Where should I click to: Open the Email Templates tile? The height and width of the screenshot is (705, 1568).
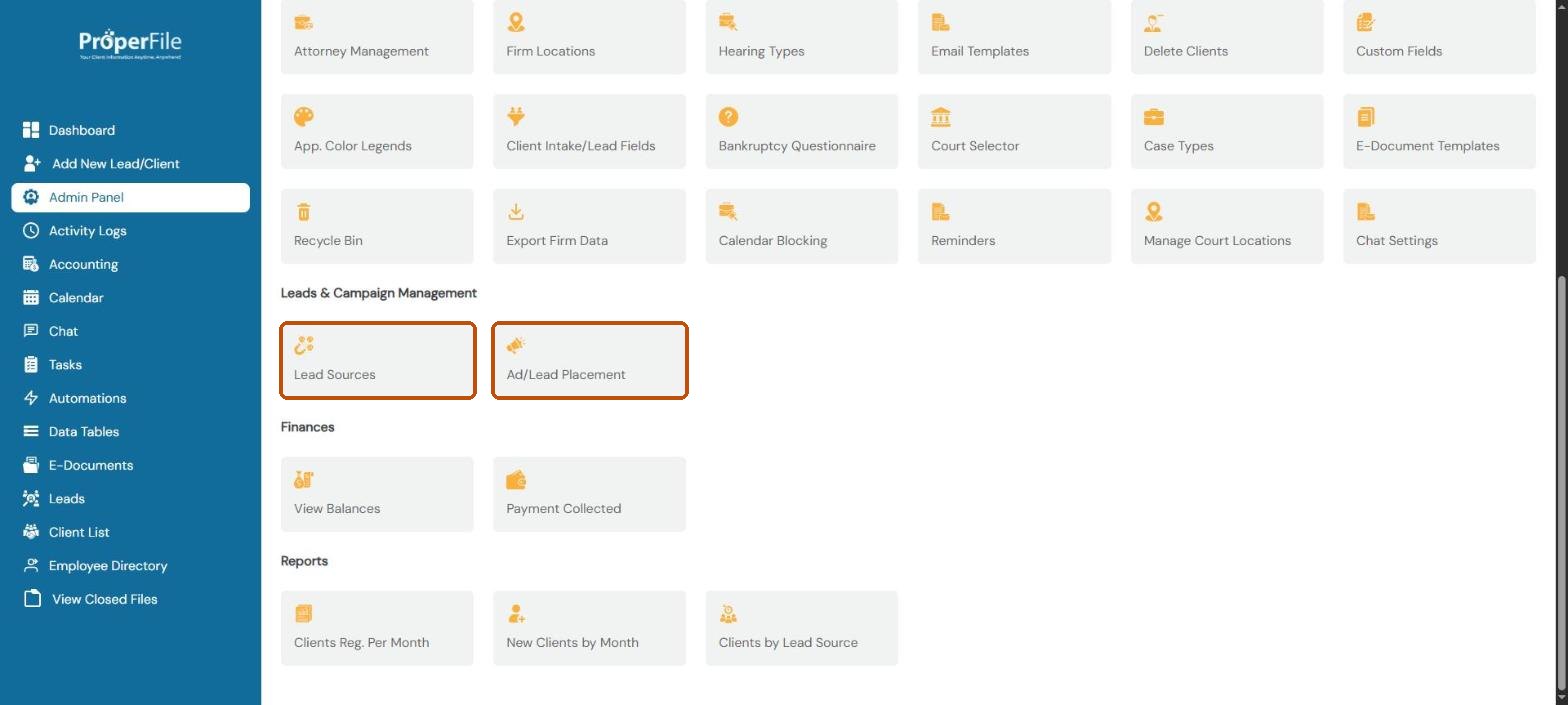click(x=1014, y=37)
